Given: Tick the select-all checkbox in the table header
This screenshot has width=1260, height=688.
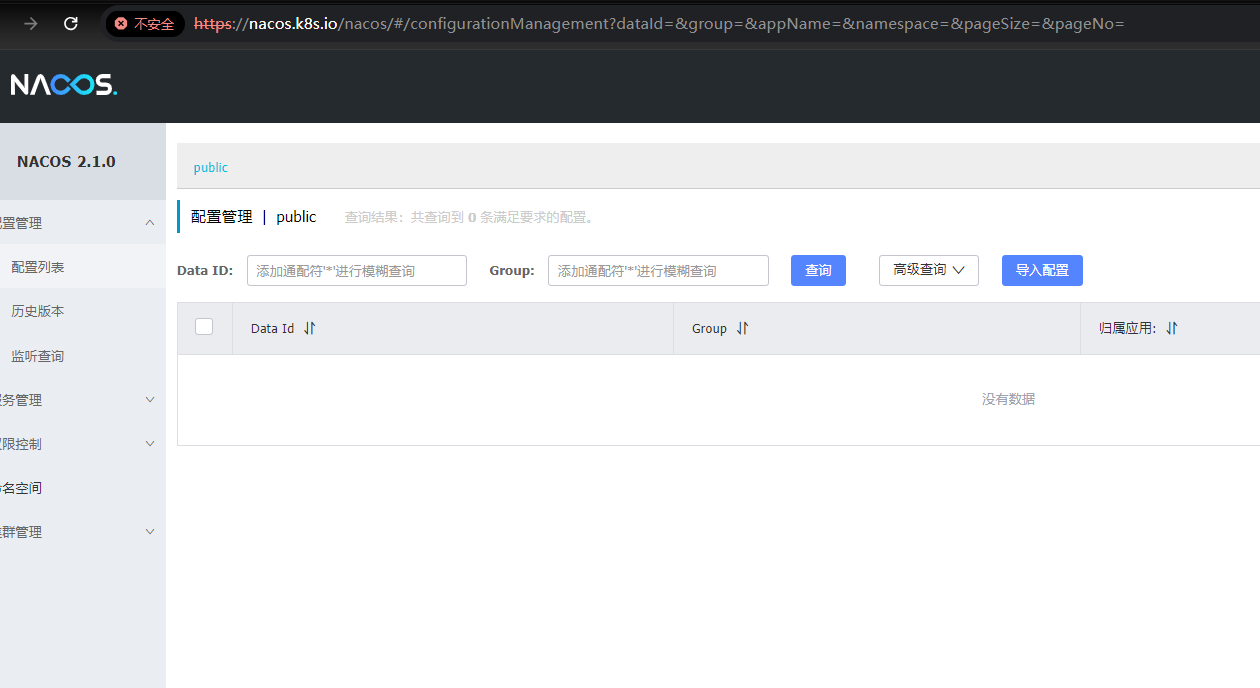Looking at the screenshot, I should (x=204, y=326).
